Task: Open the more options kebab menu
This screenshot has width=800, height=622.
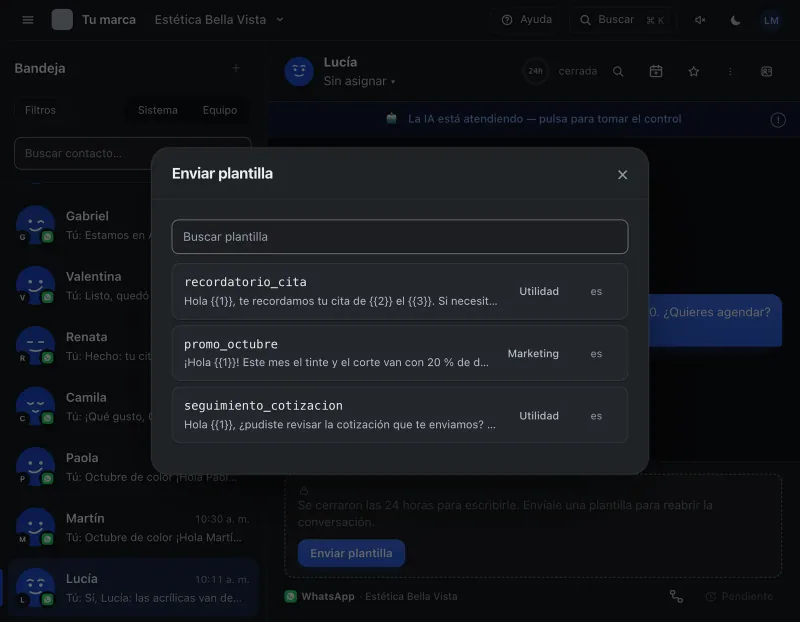Action: [730, 71]
